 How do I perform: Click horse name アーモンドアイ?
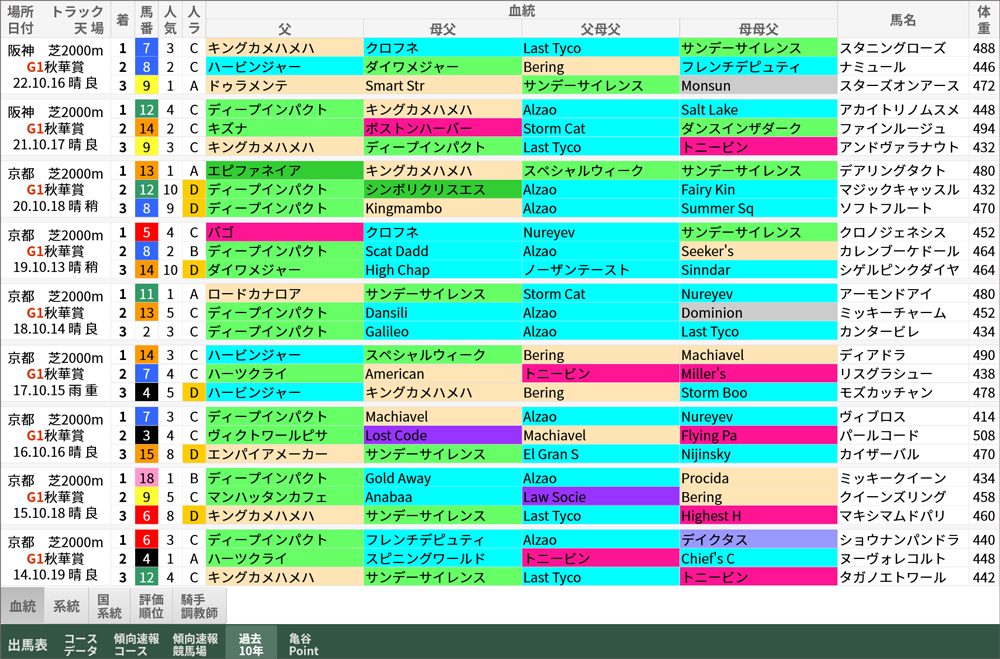885,294
